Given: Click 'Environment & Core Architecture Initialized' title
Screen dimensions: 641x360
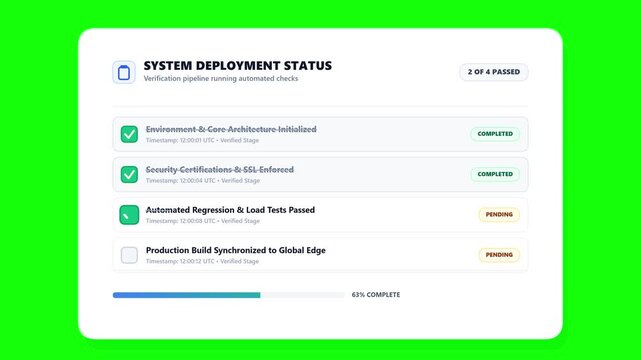Looking at the screenshot, I should coord(231,129).
